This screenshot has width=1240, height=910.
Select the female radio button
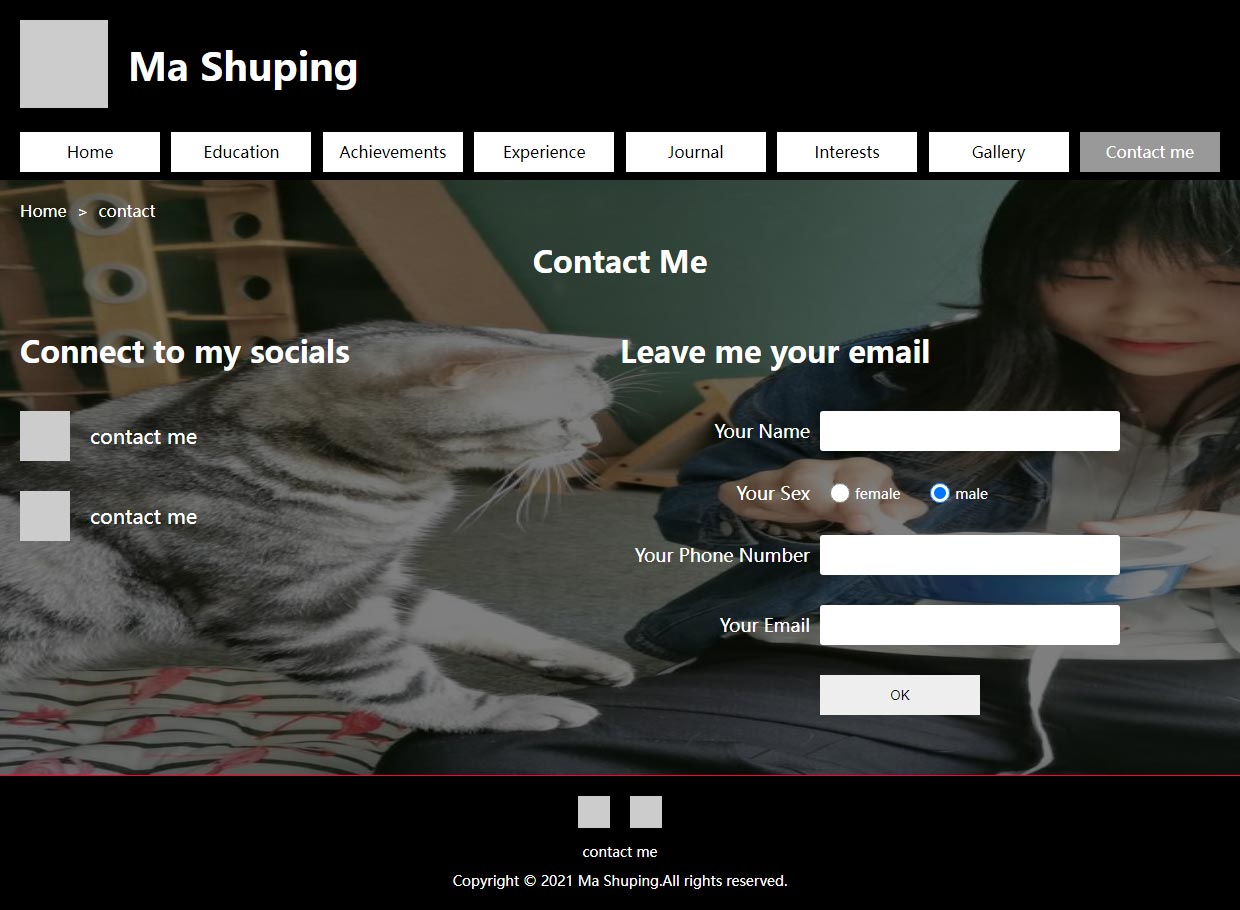[x=840, y=493]
